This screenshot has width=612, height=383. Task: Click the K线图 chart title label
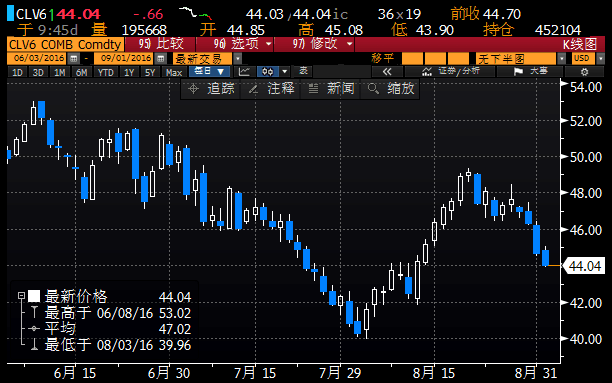pos(580,44)
